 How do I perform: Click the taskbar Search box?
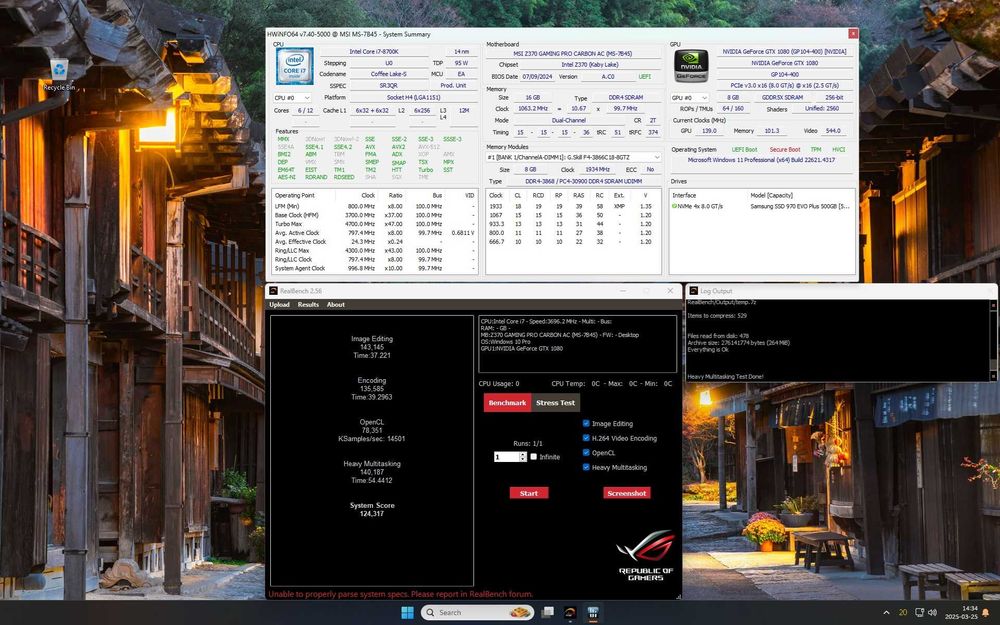pos(477,612)
